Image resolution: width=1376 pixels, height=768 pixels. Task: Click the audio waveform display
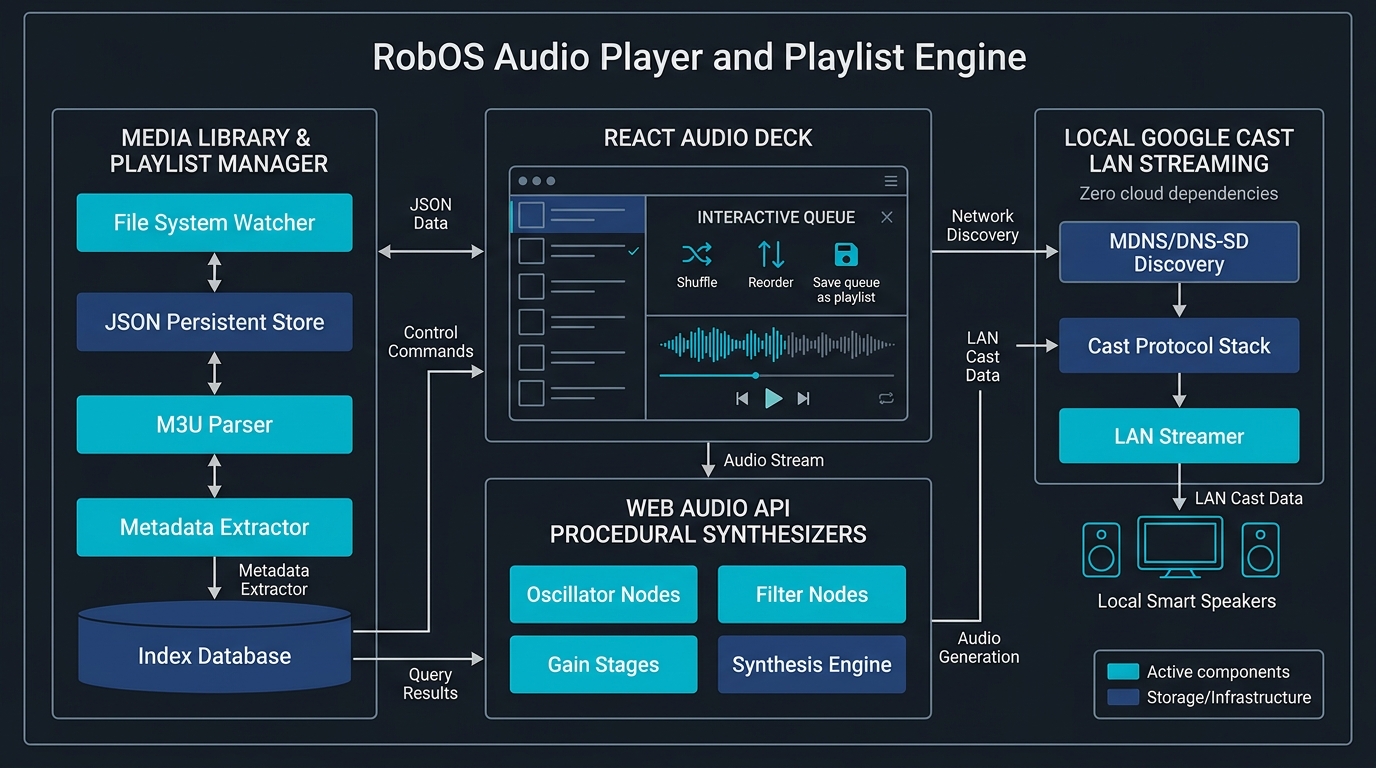[777, 345]
